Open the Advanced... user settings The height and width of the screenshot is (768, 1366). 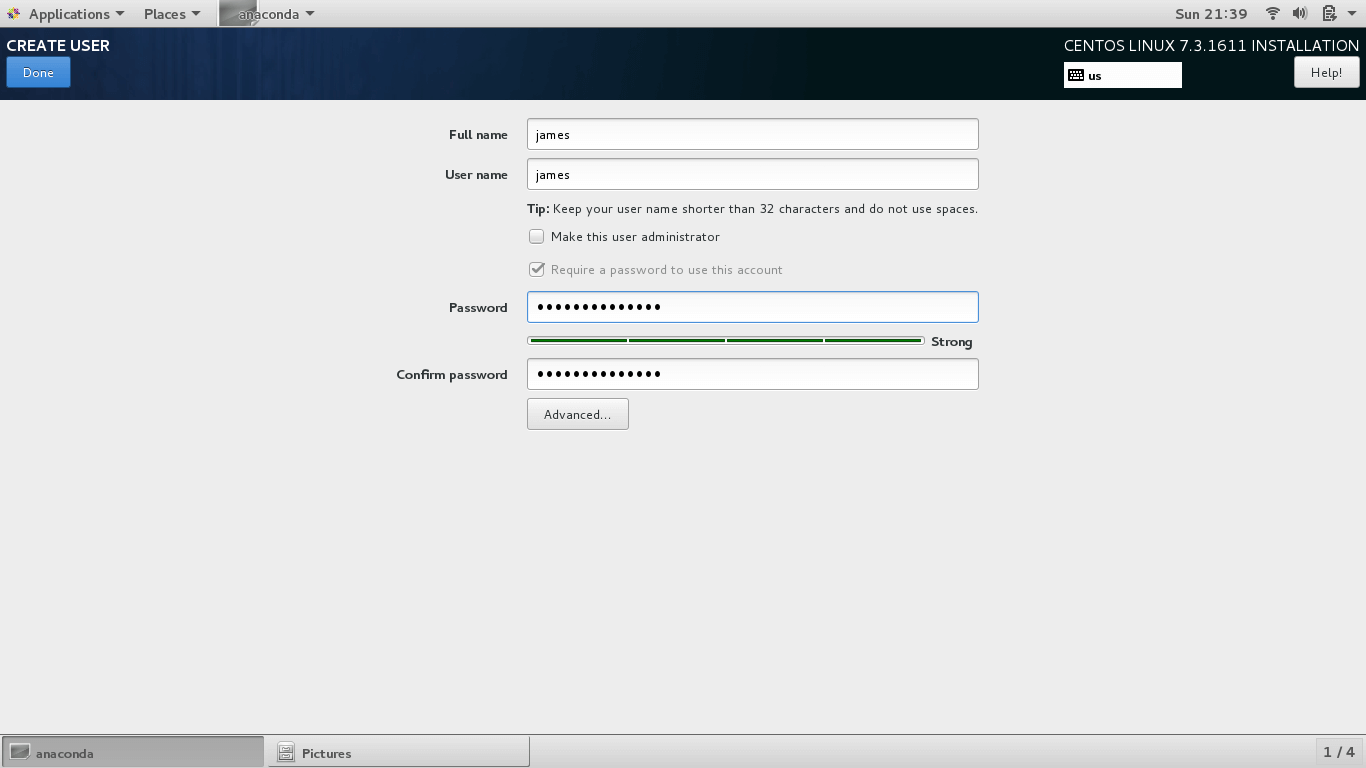point(577,414)
